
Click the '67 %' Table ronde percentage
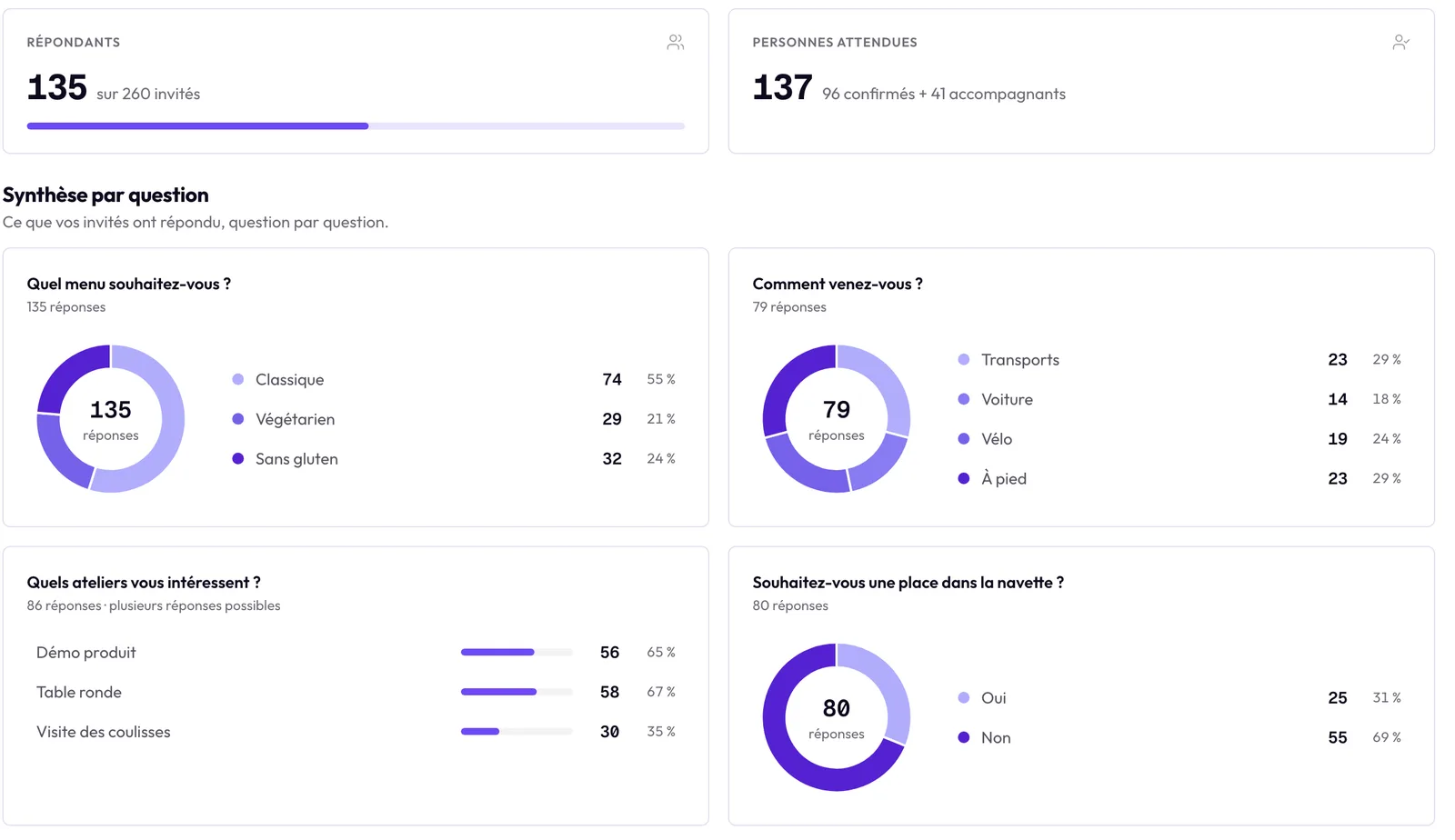point(661,692)
